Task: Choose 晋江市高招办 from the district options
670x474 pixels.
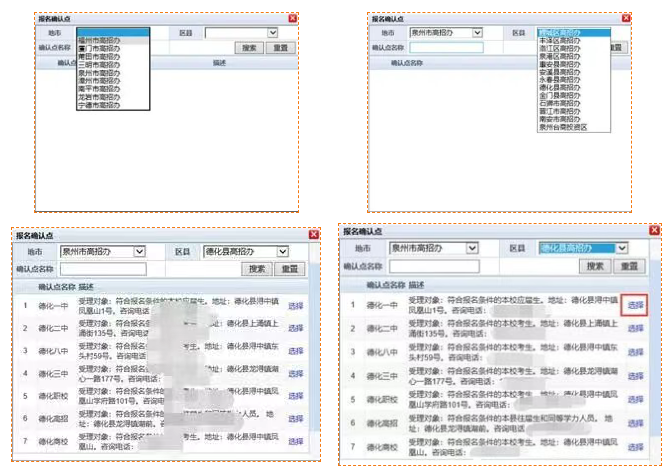Action: pyautogui.click(x=560, y=112)
